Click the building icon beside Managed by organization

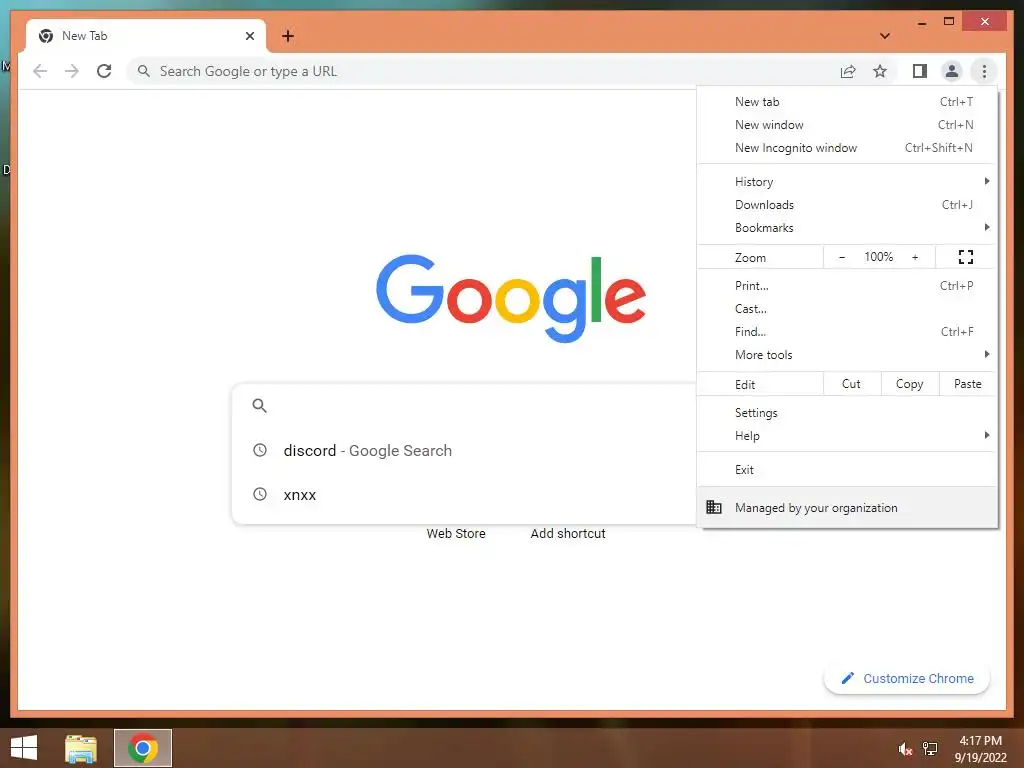[714, 507]
